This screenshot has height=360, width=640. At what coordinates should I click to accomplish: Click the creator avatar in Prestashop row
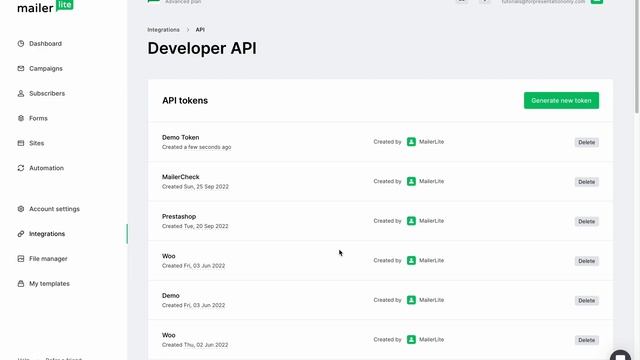(x=411, y=221)
